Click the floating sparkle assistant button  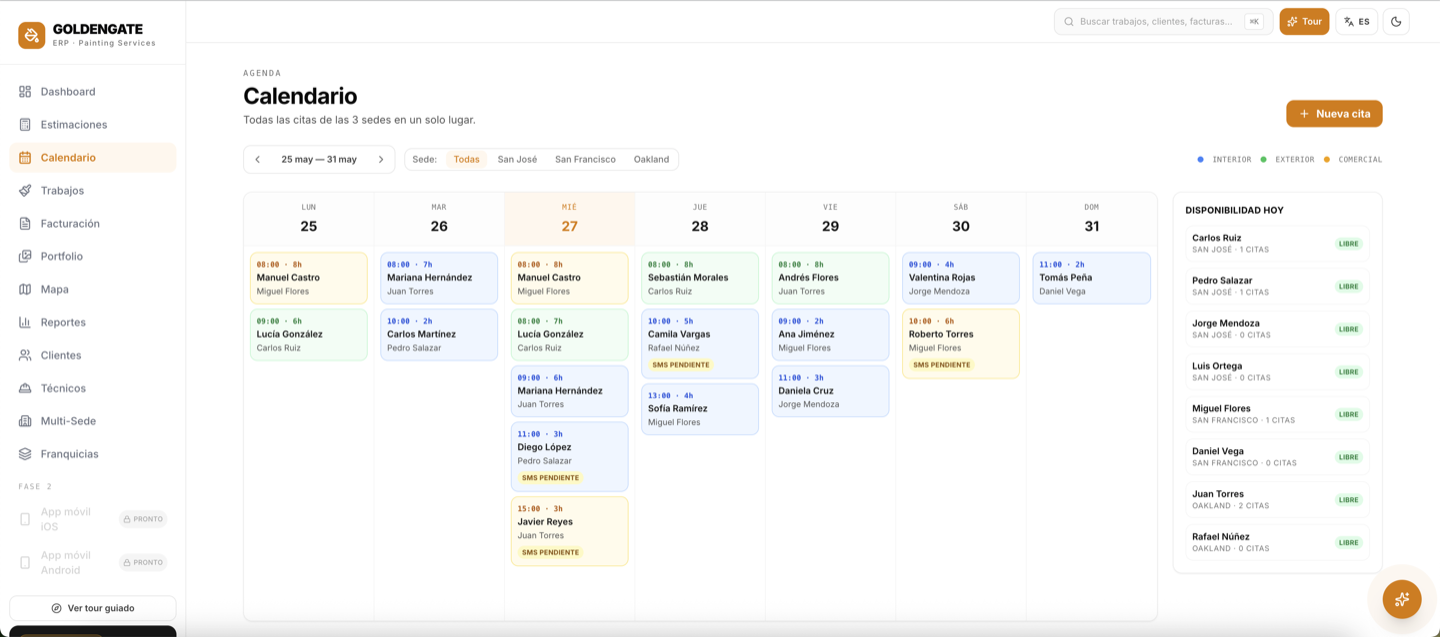(1402, 599)
